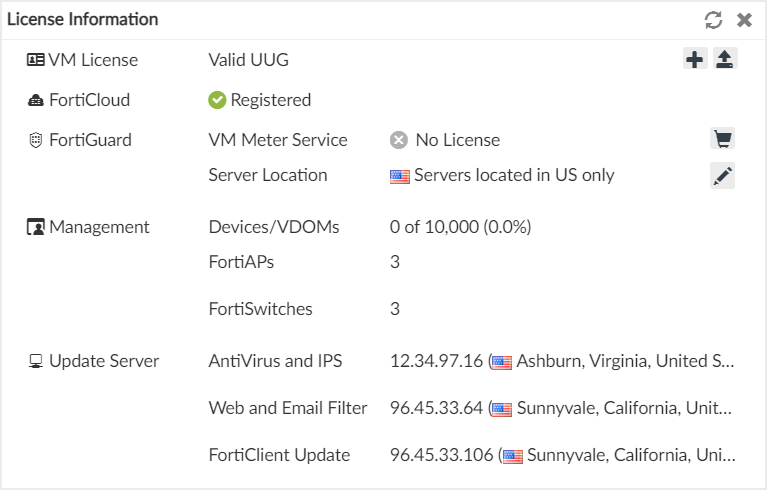Viewport: 767px width, 490px height.
Task: Click the US flag beside Server Location
Action: click(400, 176)
